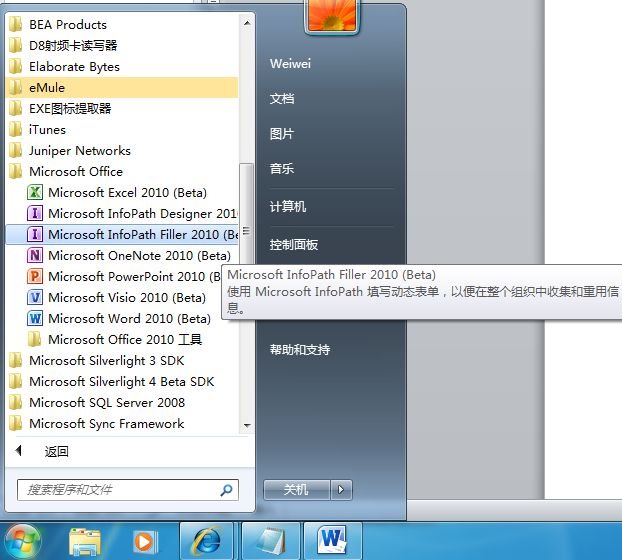Open 控制面板 from the Start menu
The height and width of the screenshot is (560, 622).
(294, 245)
